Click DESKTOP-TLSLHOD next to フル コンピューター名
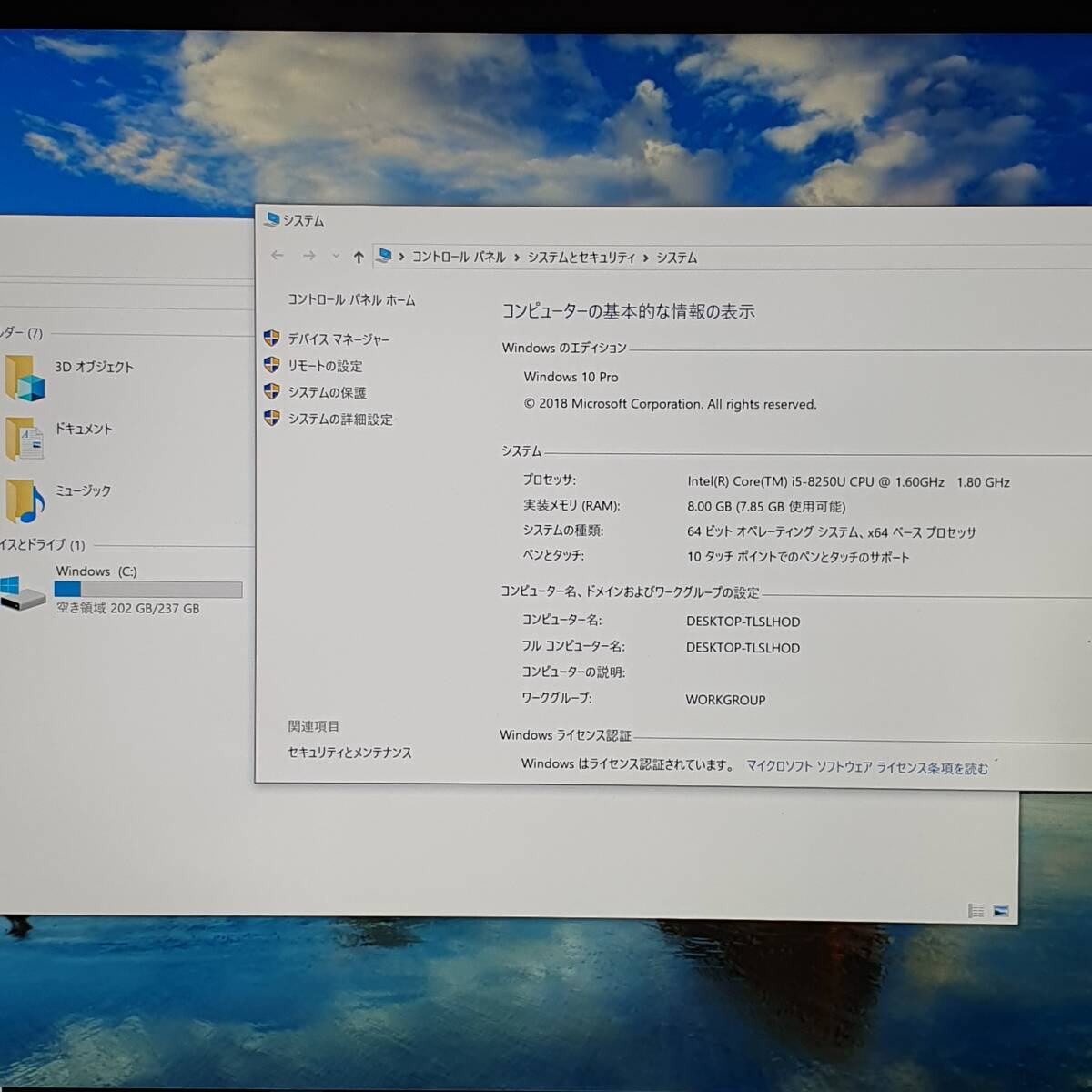The image size is (1092, 1092). (x=743, y=648)
